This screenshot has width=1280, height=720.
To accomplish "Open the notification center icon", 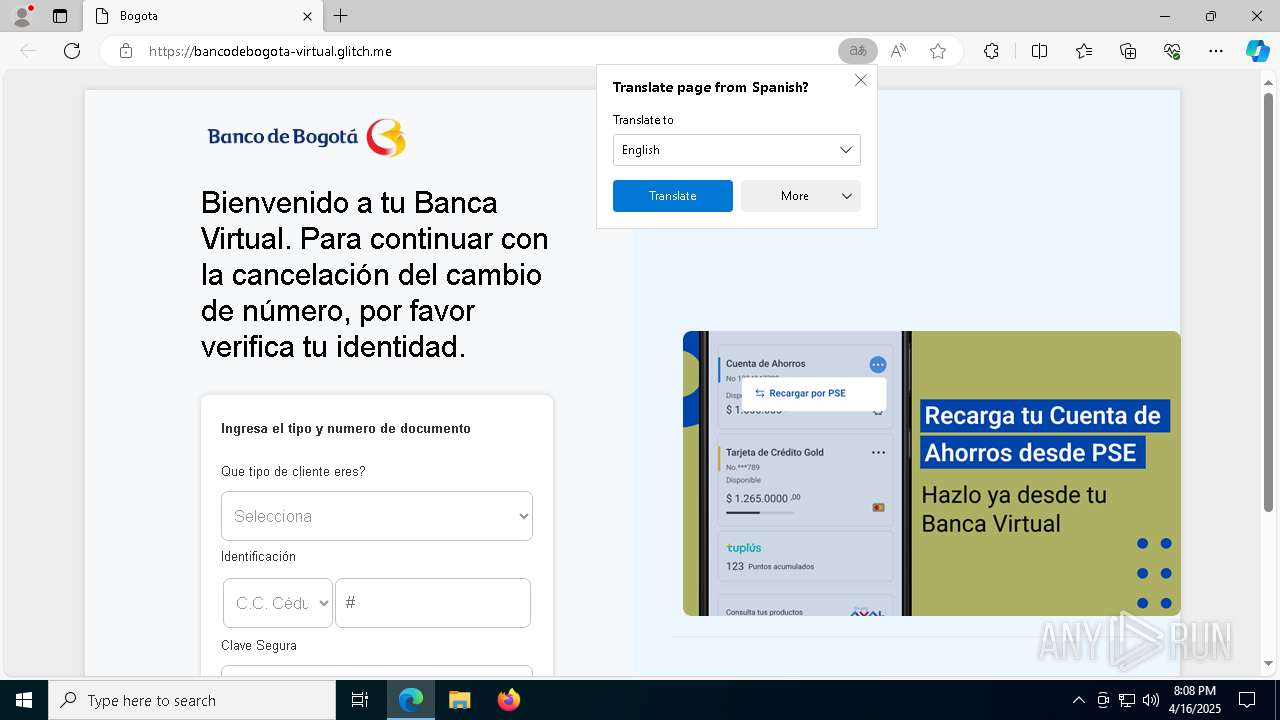I will (x=1247, y=700).
